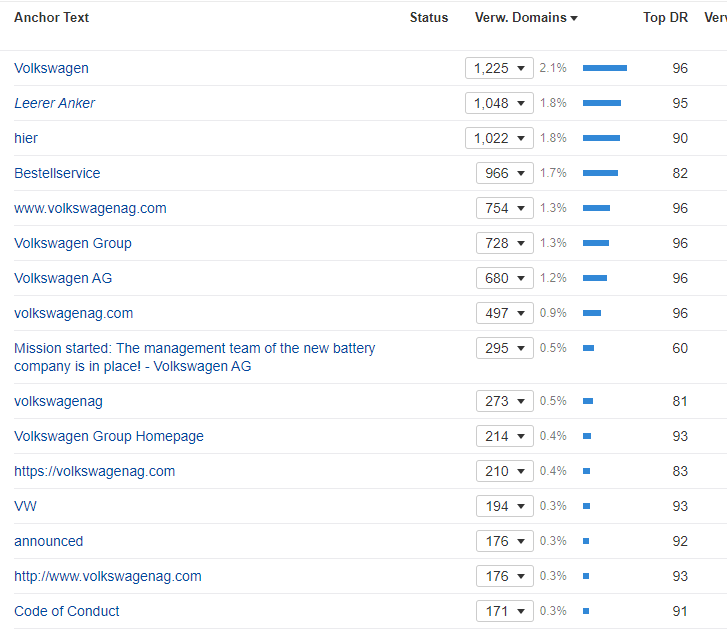Click the Top DR column header
Screen dimensions: 727x630
tap(667, 18)
